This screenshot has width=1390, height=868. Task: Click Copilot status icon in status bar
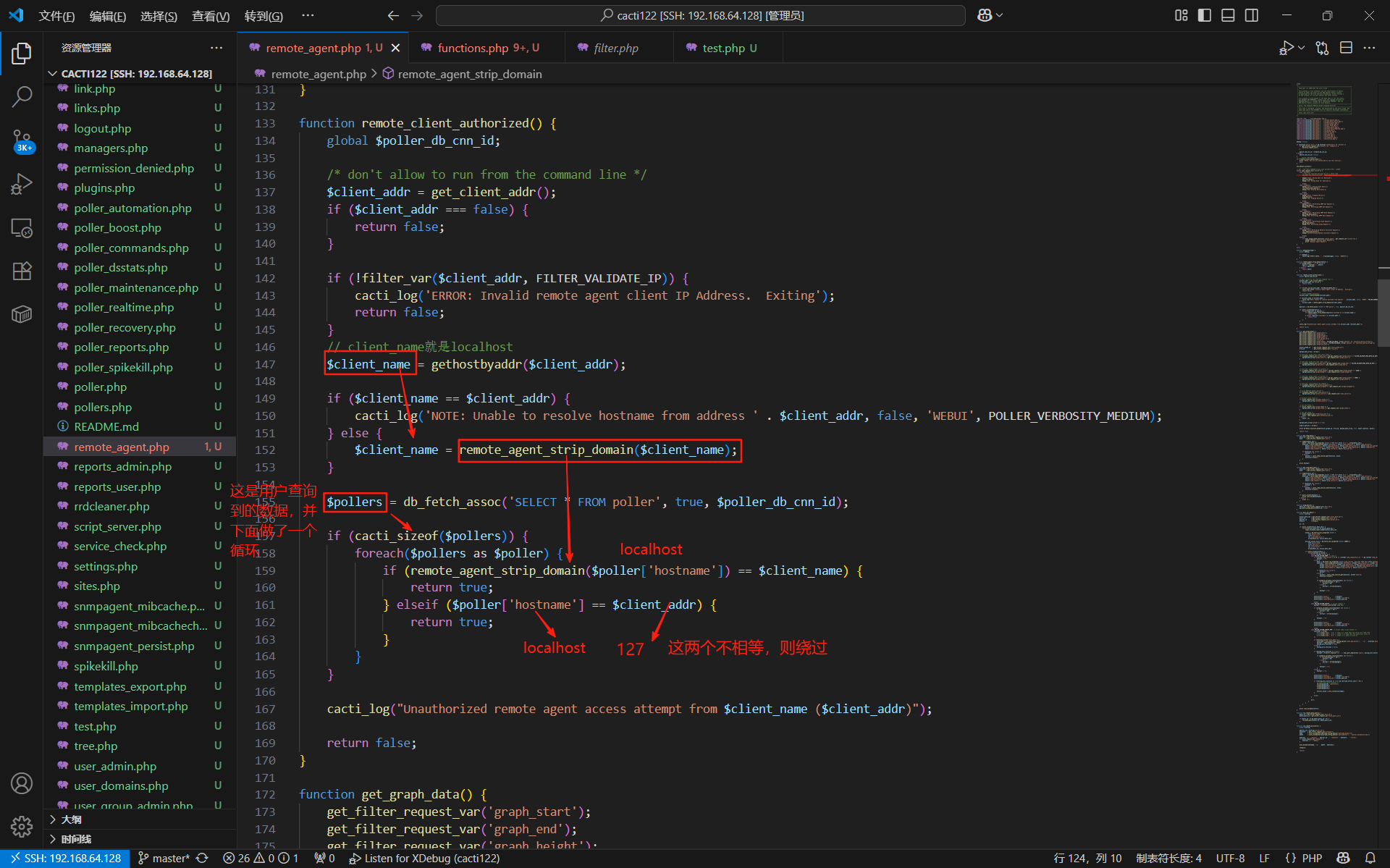tap(1343, 858)
